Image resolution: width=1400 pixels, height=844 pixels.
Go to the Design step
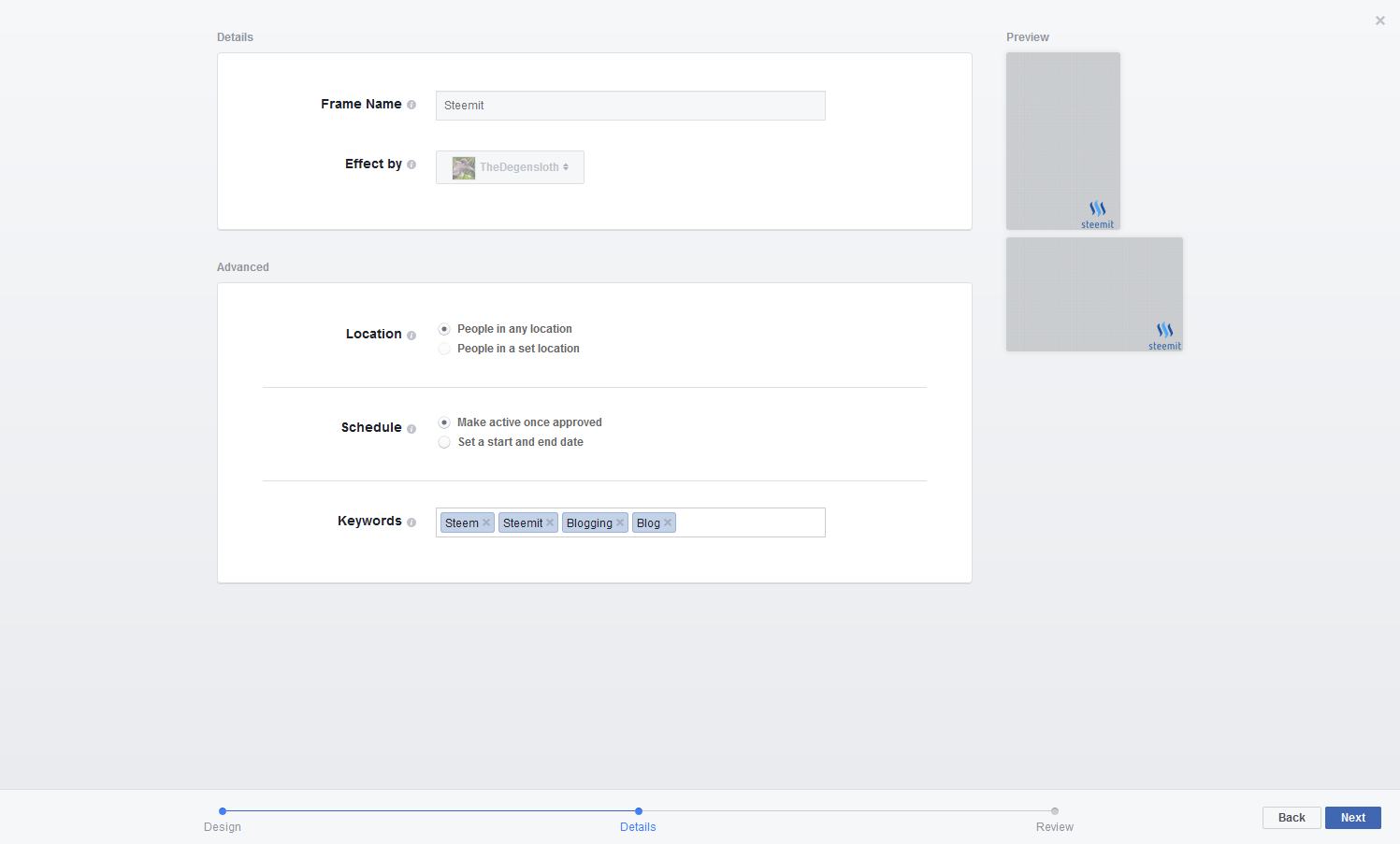click(223, 827)
